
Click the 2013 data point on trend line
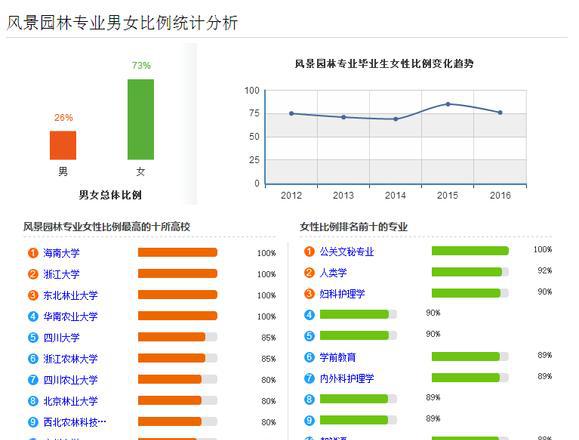pos(343,117)
